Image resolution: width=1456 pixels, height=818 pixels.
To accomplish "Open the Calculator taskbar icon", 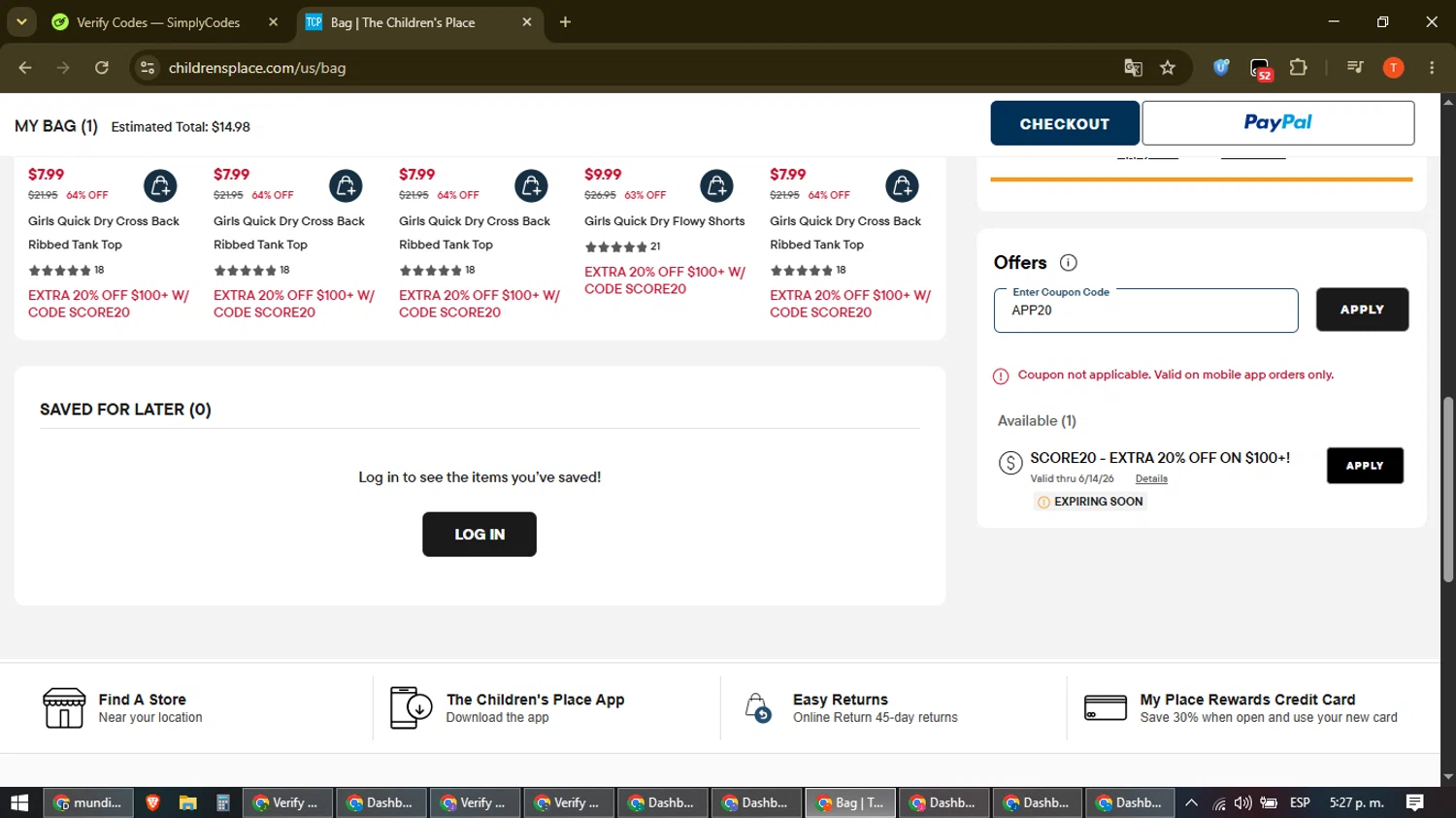I will tap(222, 802).
